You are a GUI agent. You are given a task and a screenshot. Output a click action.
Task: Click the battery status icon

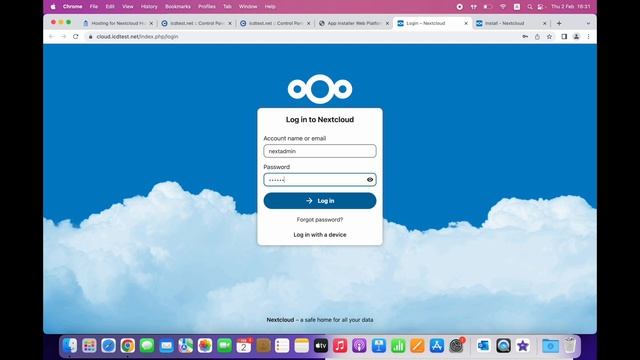487,7
